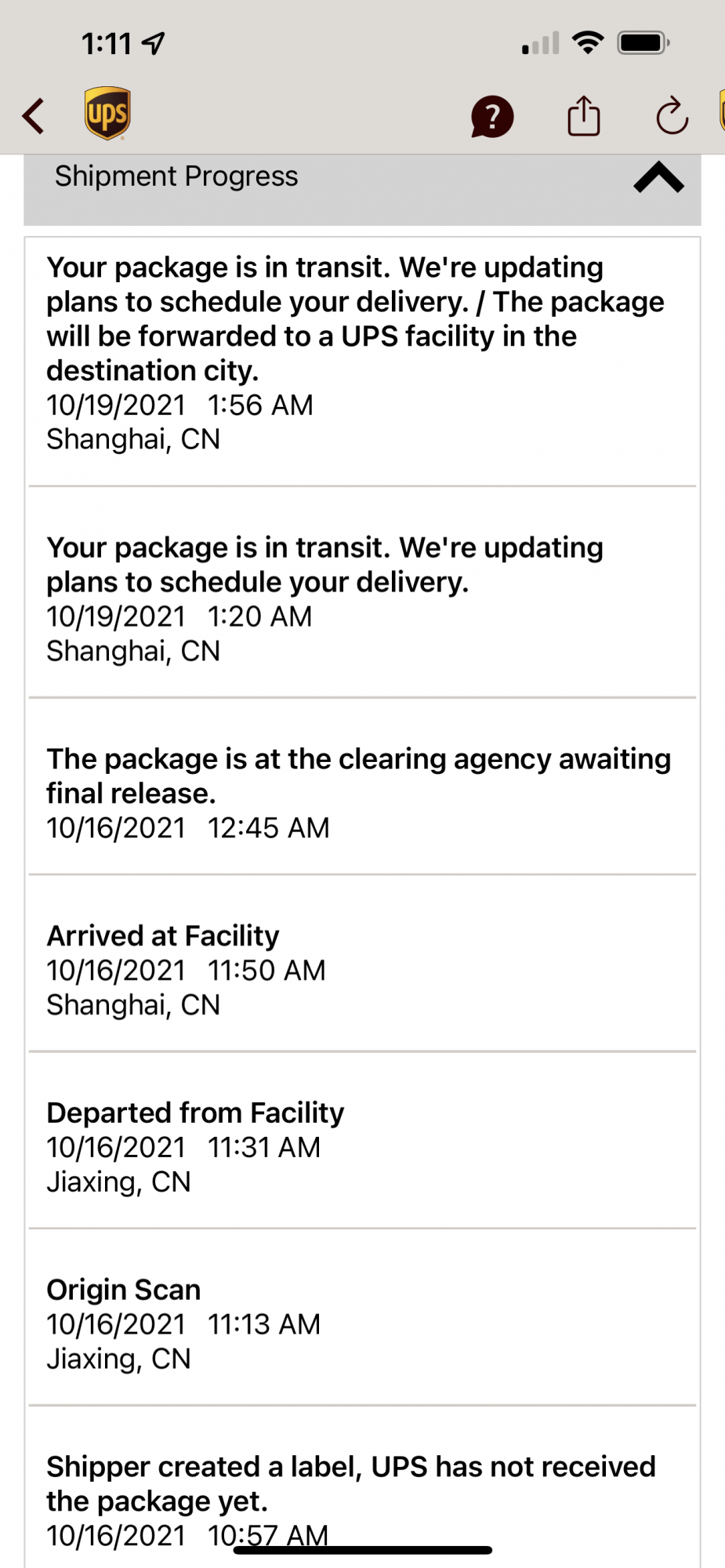Collapse the Shipment Progress section
The image size is (725, 1568).
coord(658,178)
